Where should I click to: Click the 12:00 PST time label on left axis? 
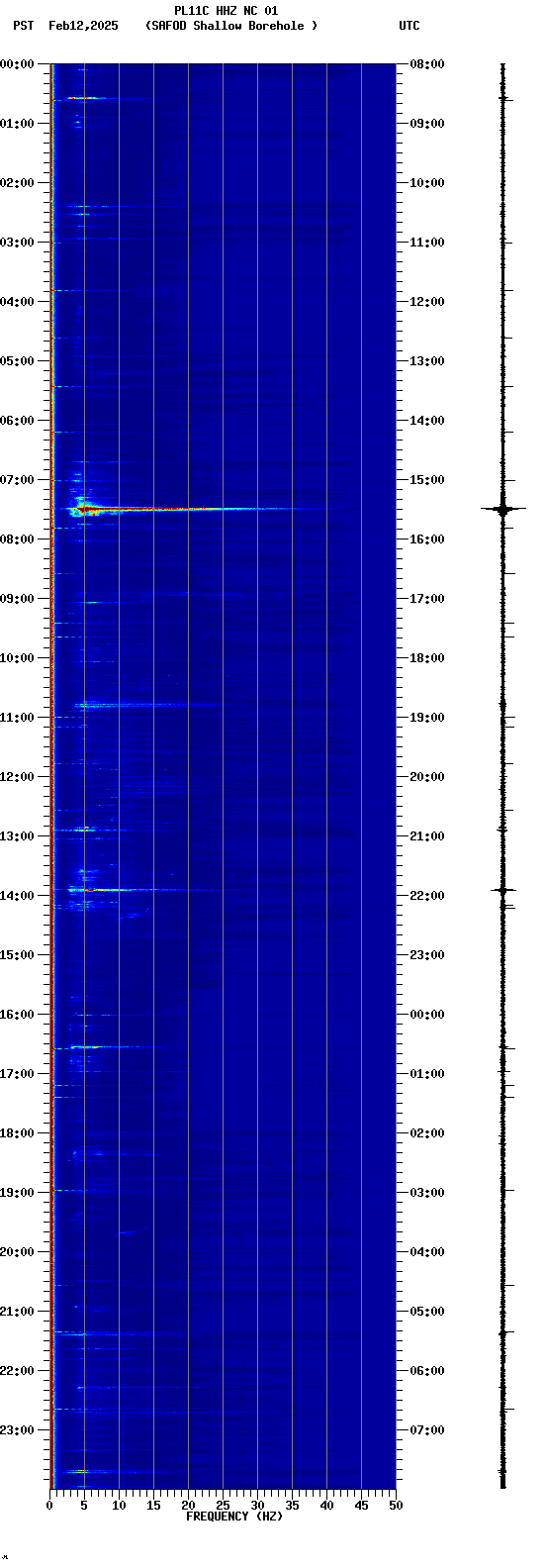17,777
